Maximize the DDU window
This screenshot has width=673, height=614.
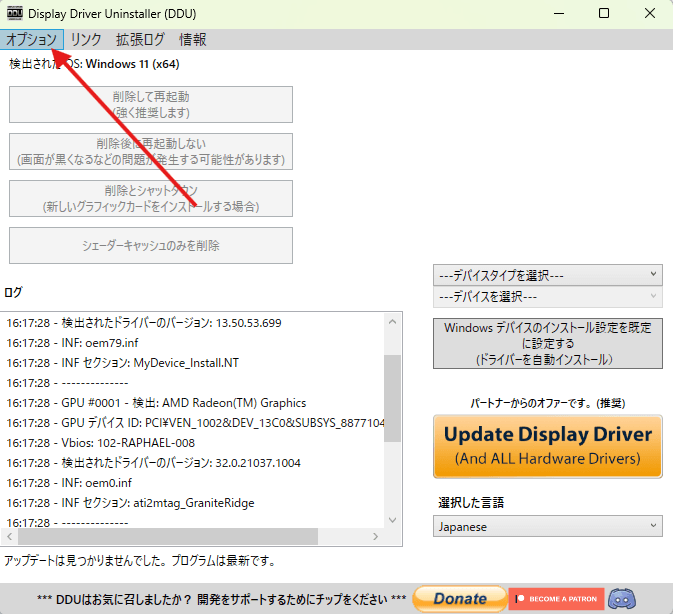click(603, 14)
